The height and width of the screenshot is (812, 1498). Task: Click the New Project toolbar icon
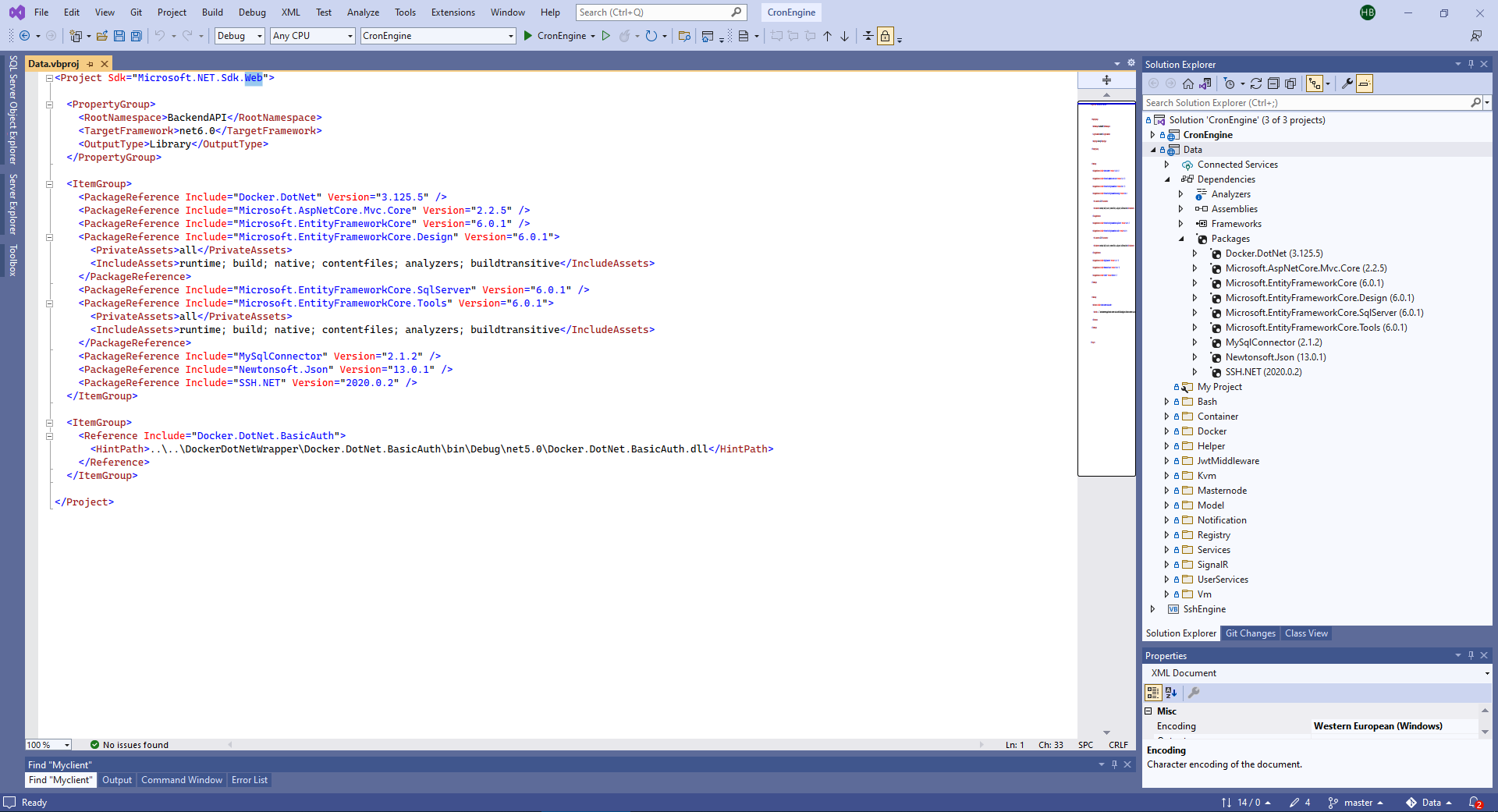pyautogui.click(x=76, y=36)
